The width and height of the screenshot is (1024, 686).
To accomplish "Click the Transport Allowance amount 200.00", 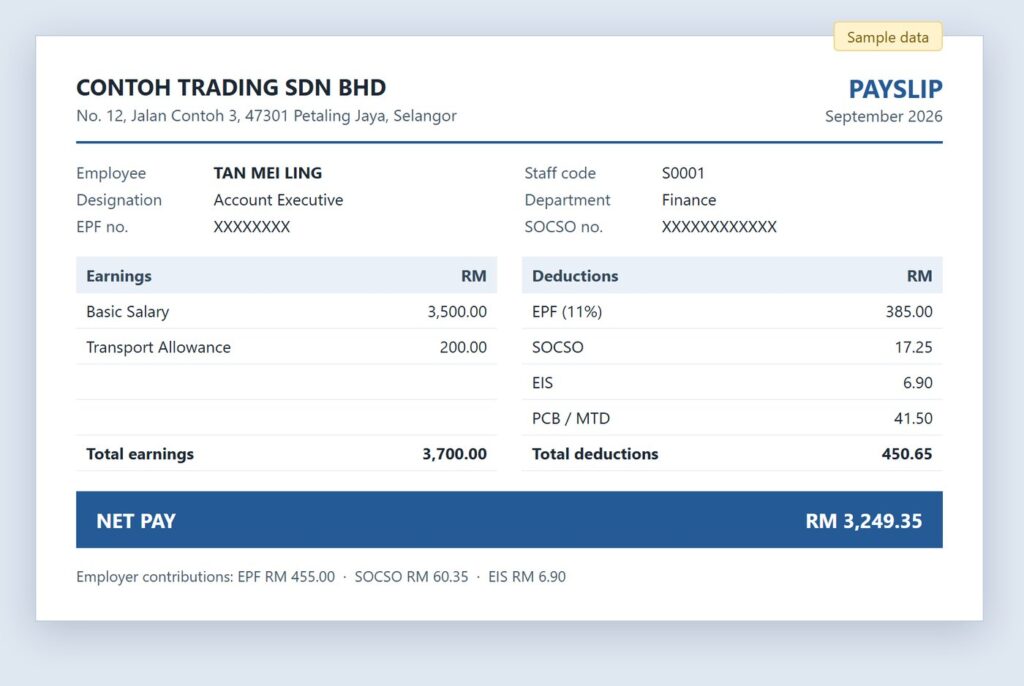I will [463, 347].
